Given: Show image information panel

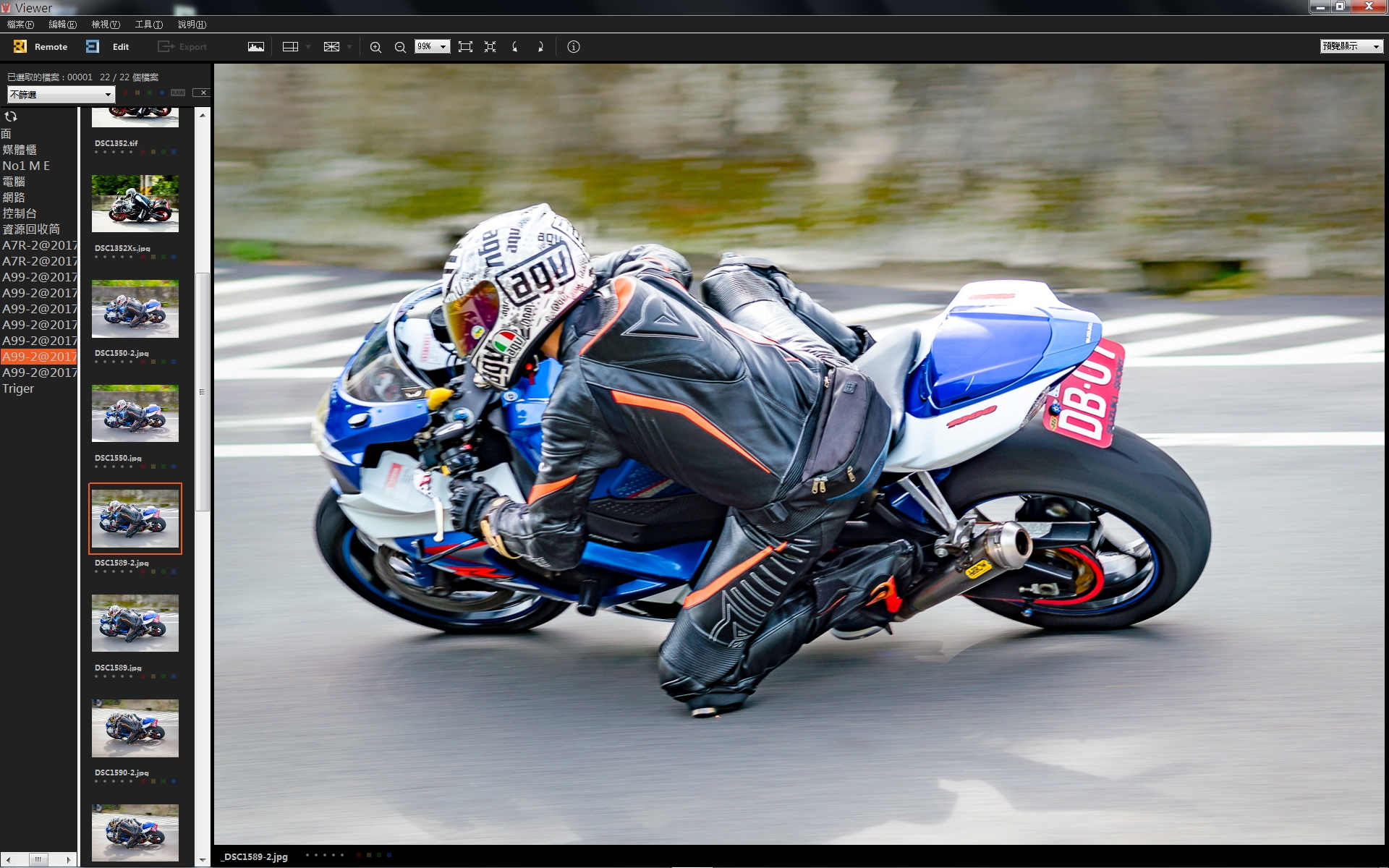Looking at the screenshot, I should pyautogui.click(x=574, y=47).
